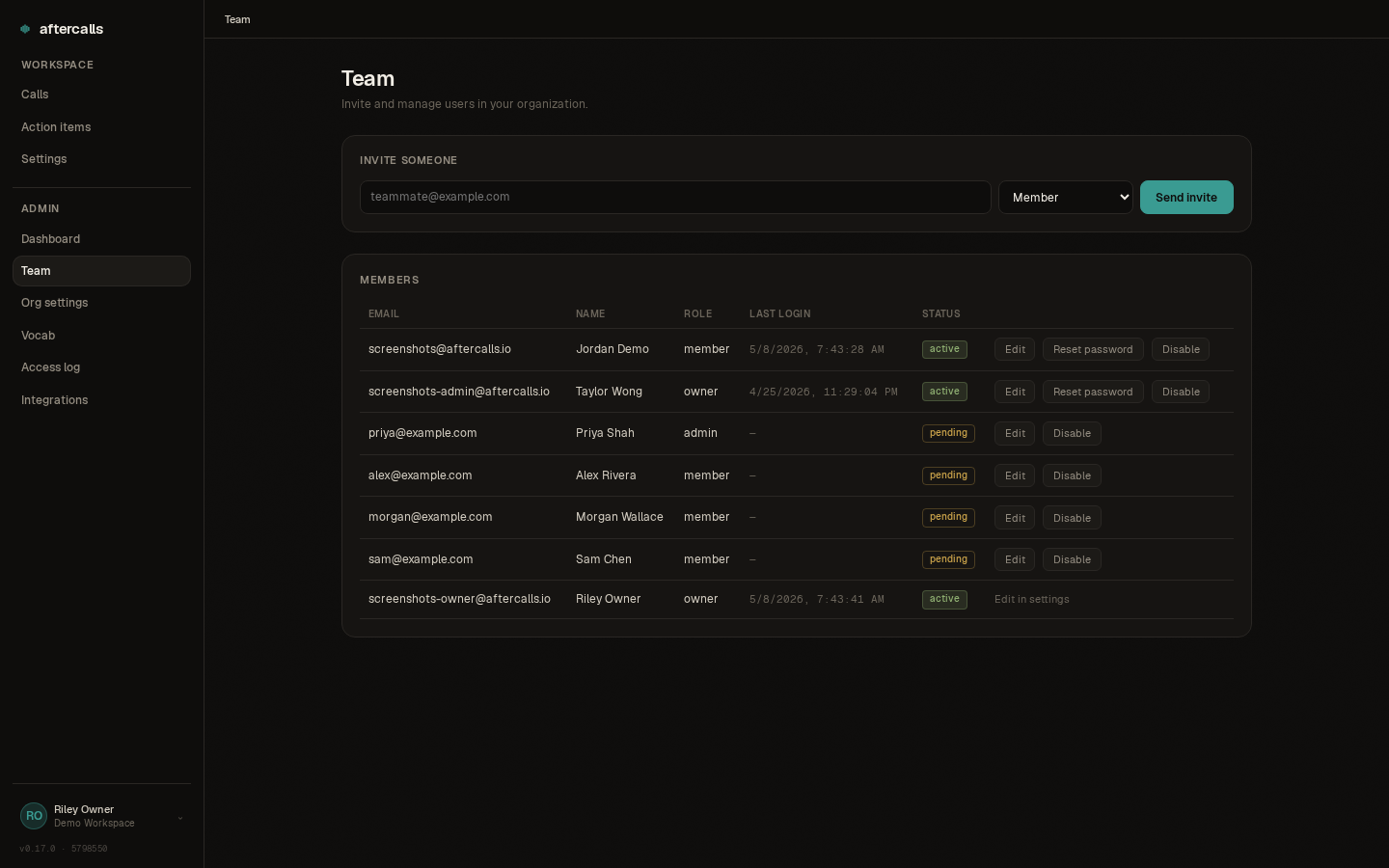Disable Sam Chen's invite
Viewport: 1389px width, 868px height.
1072,559
